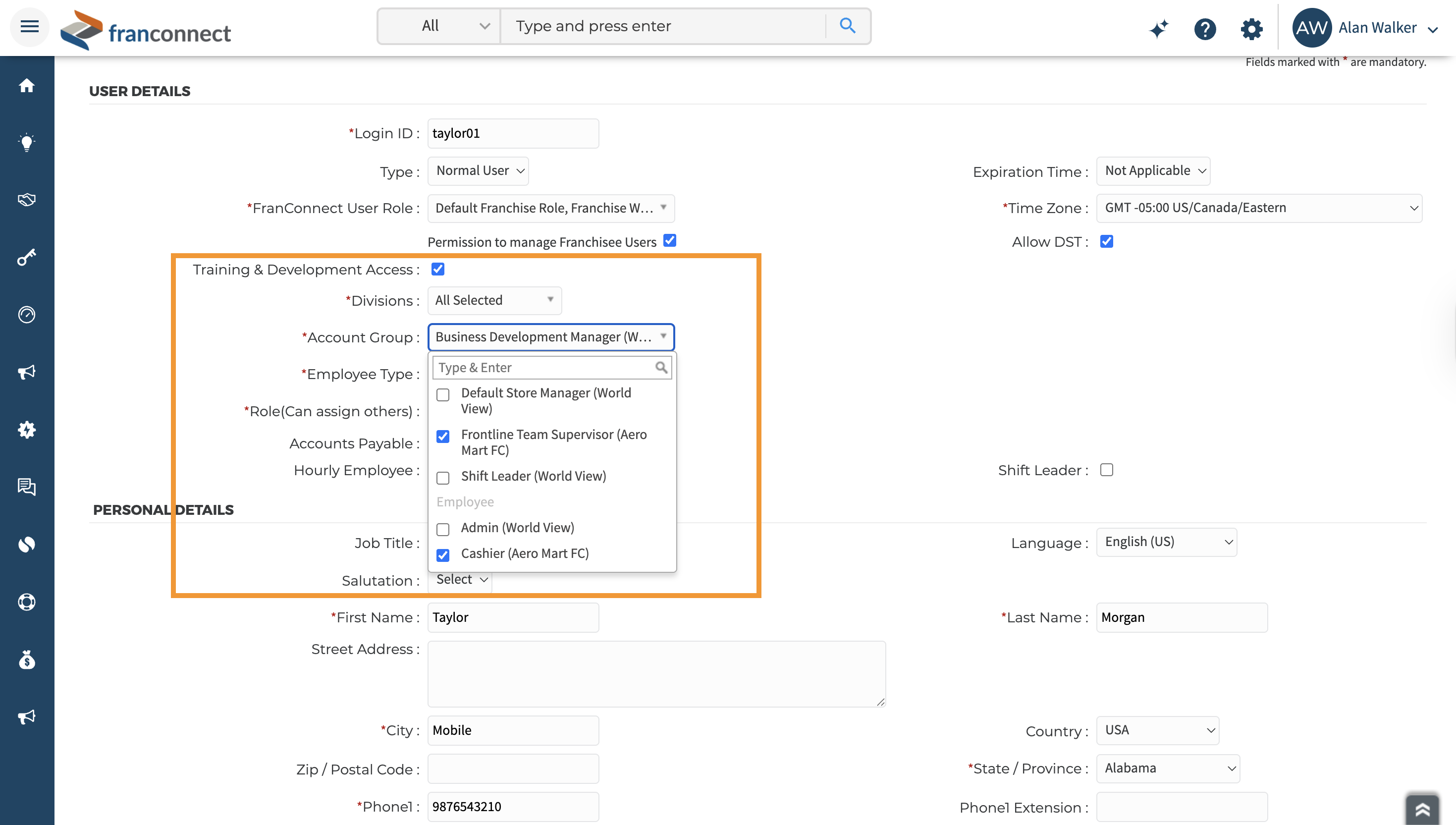Click the sparkle AI assistant icon
1456x825 pixels.
click(x=1159, y=28)
